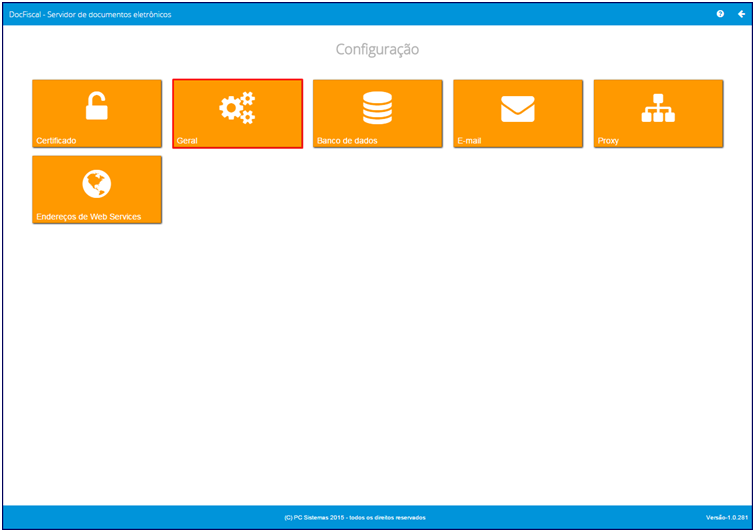Open the Proxy configuration tile
Viewport: 755px width, 532px height.
(x=658, y=114)
